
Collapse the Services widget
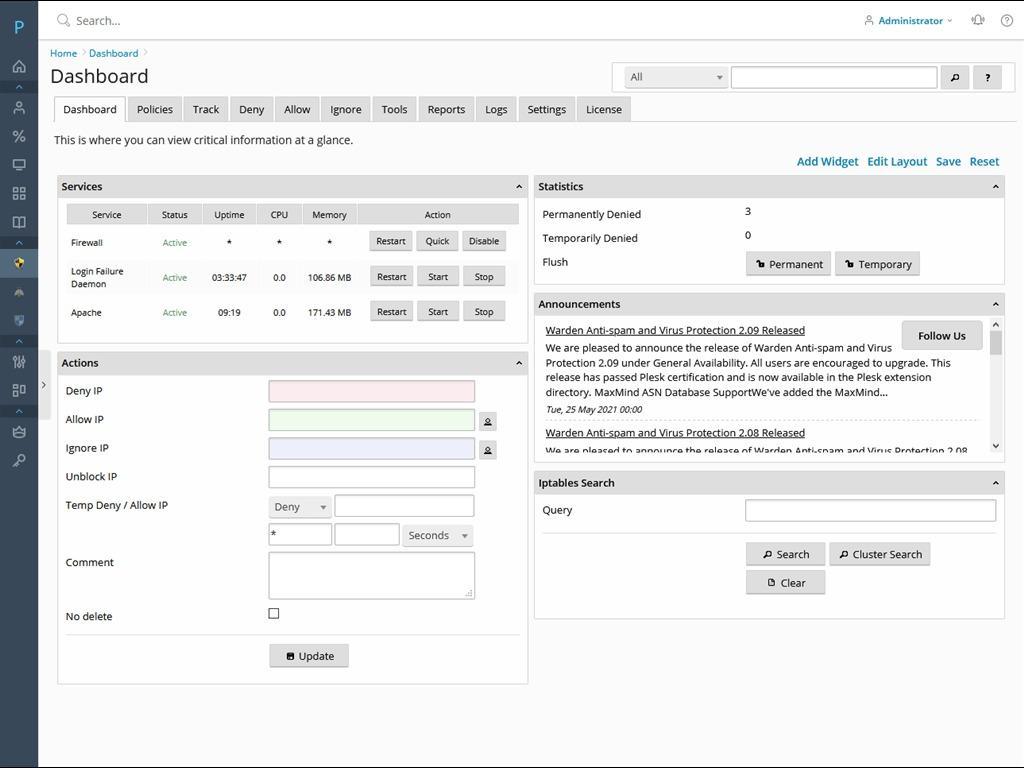(x=518, y=187)
